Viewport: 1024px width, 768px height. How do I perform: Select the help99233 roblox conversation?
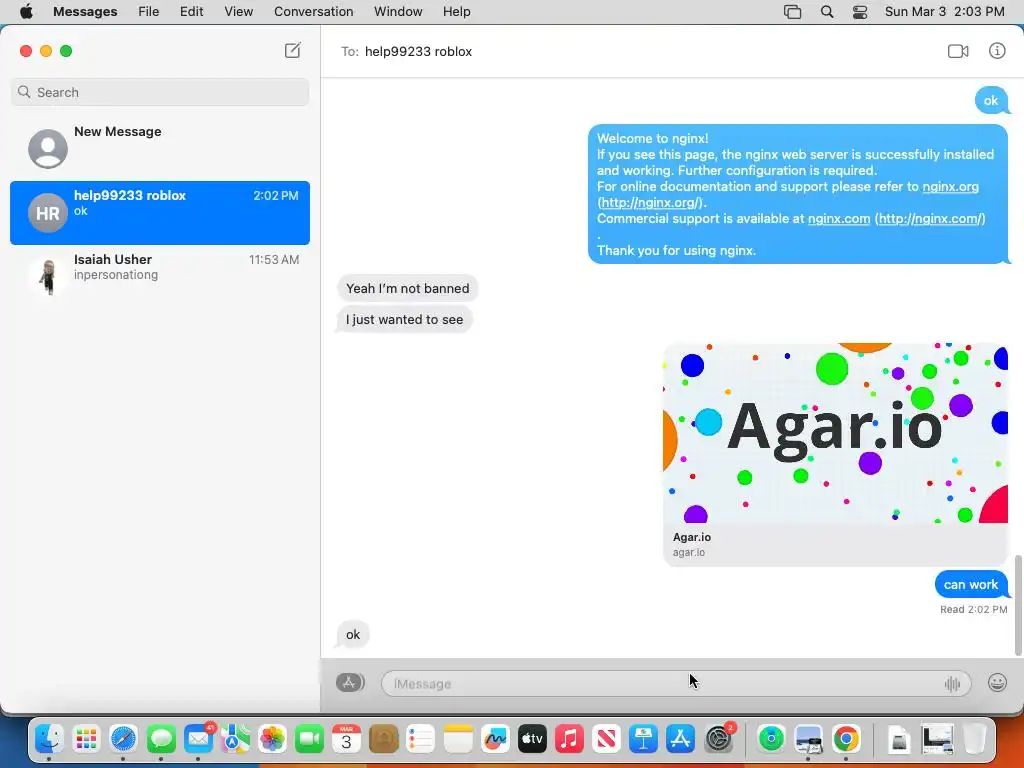(160, 213)
